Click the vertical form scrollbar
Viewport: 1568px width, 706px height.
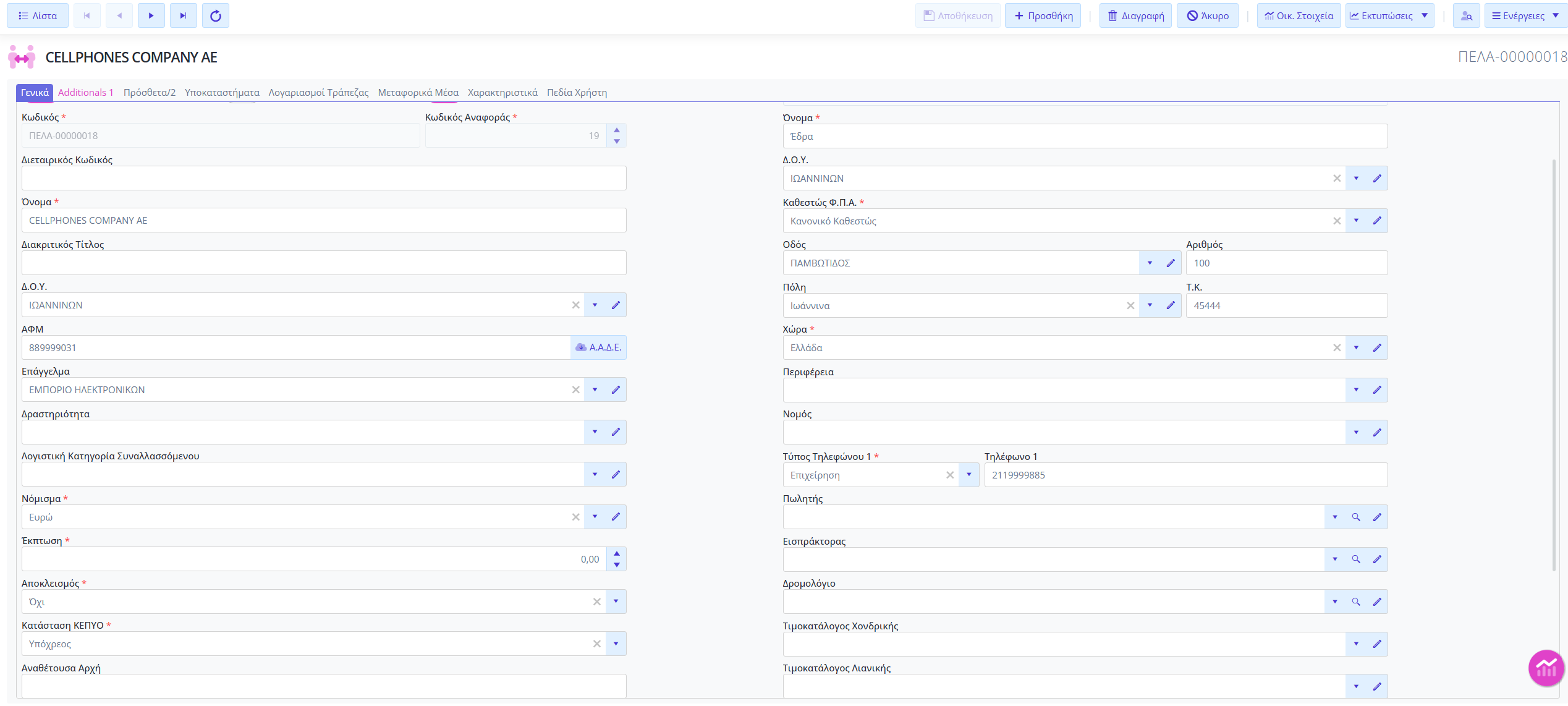pyautogui.click(x=1554, y=365)
